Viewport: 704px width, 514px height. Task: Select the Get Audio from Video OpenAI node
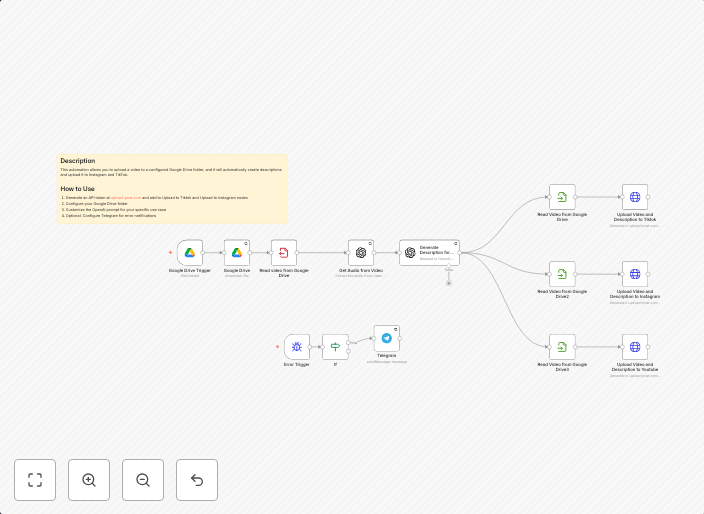pyautogui.click(x=361, y=253)
